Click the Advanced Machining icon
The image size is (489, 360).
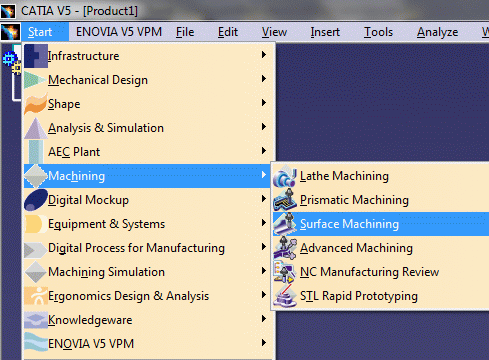click(285, 248)
